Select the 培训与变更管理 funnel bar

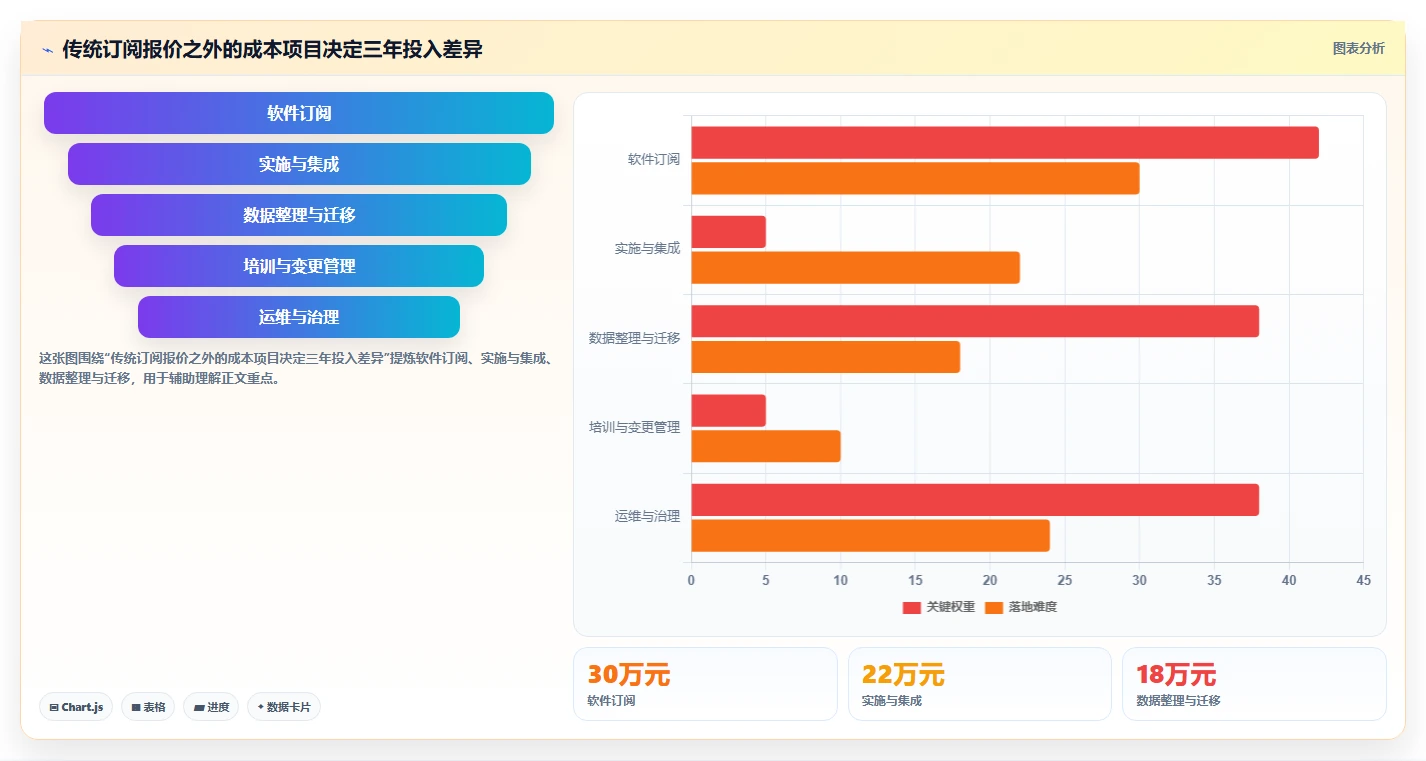click(299, 266)
